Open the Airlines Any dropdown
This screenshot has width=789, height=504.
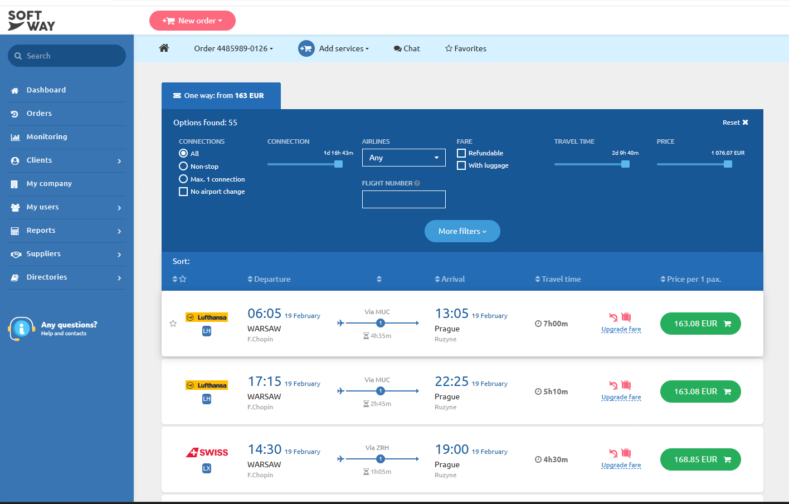point(403,157)
